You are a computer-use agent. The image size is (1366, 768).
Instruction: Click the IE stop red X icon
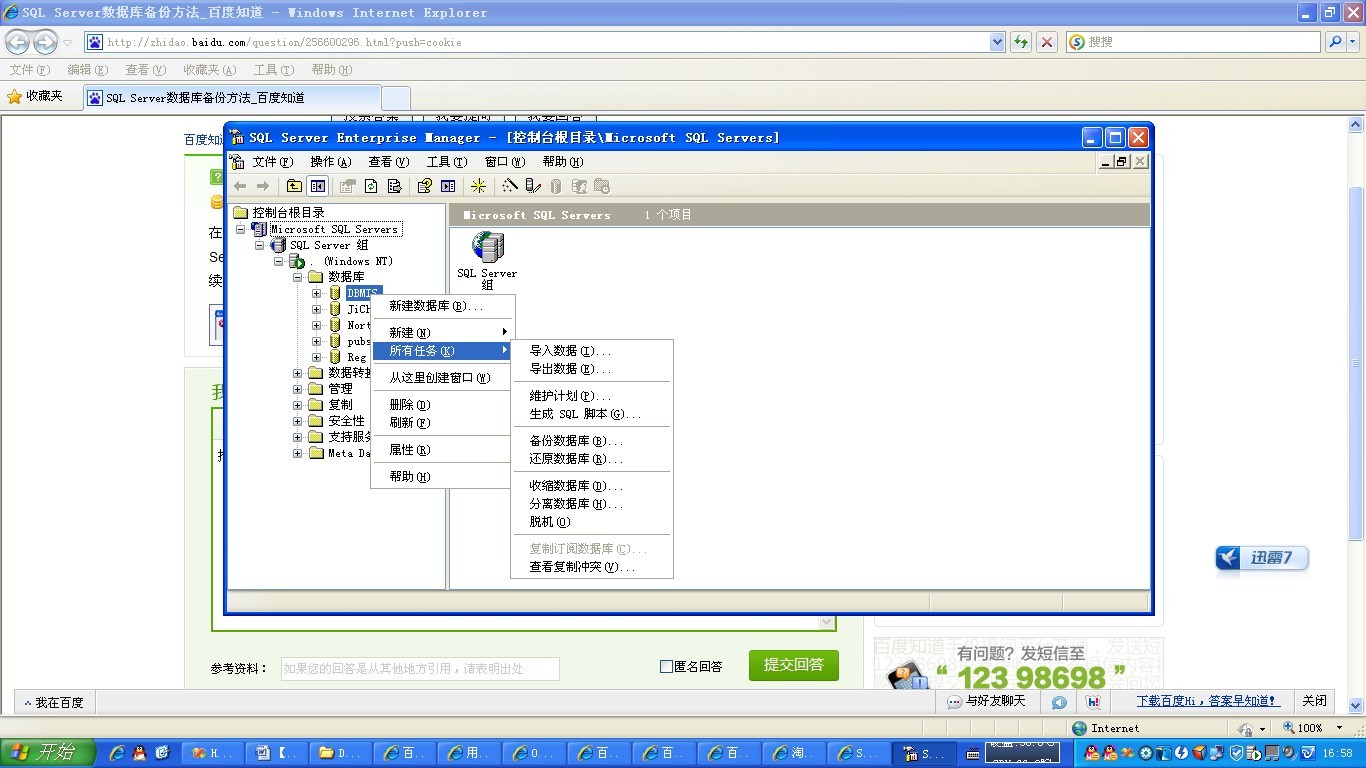coord(1047,42)
